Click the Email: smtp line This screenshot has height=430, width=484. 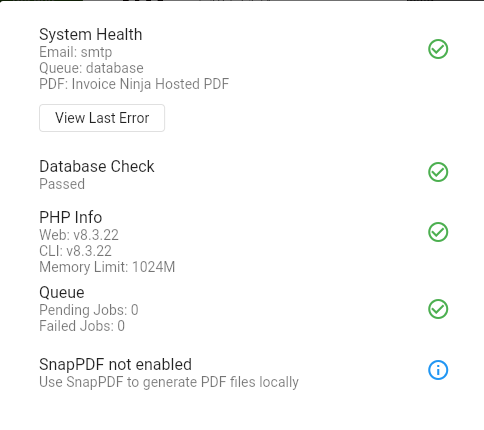(x=76, y=52)
